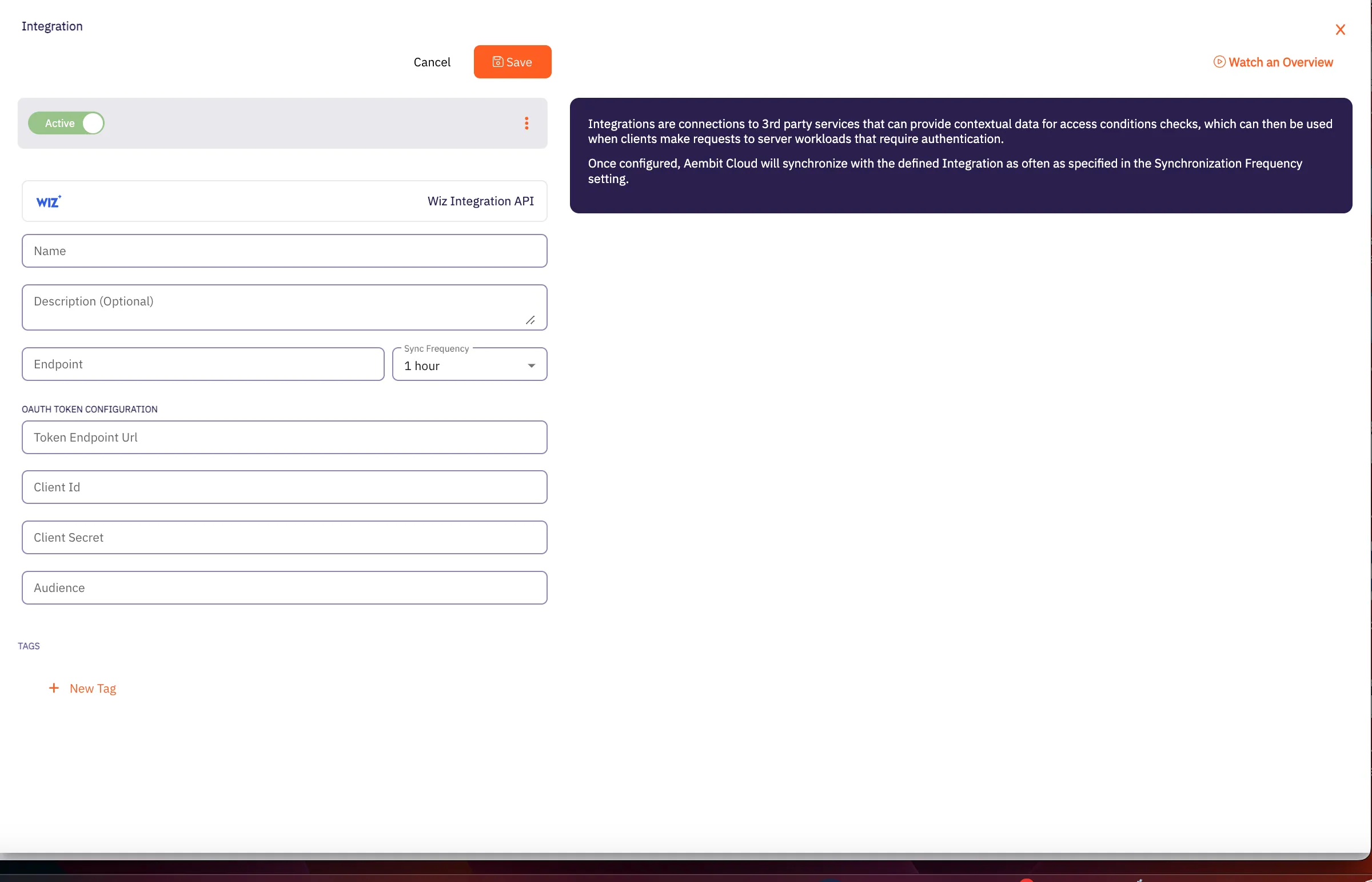The width and height of the screenshot is (1372, 882).
Task: Click the save disk icon inside the Save button
Action: click(497, 61)
